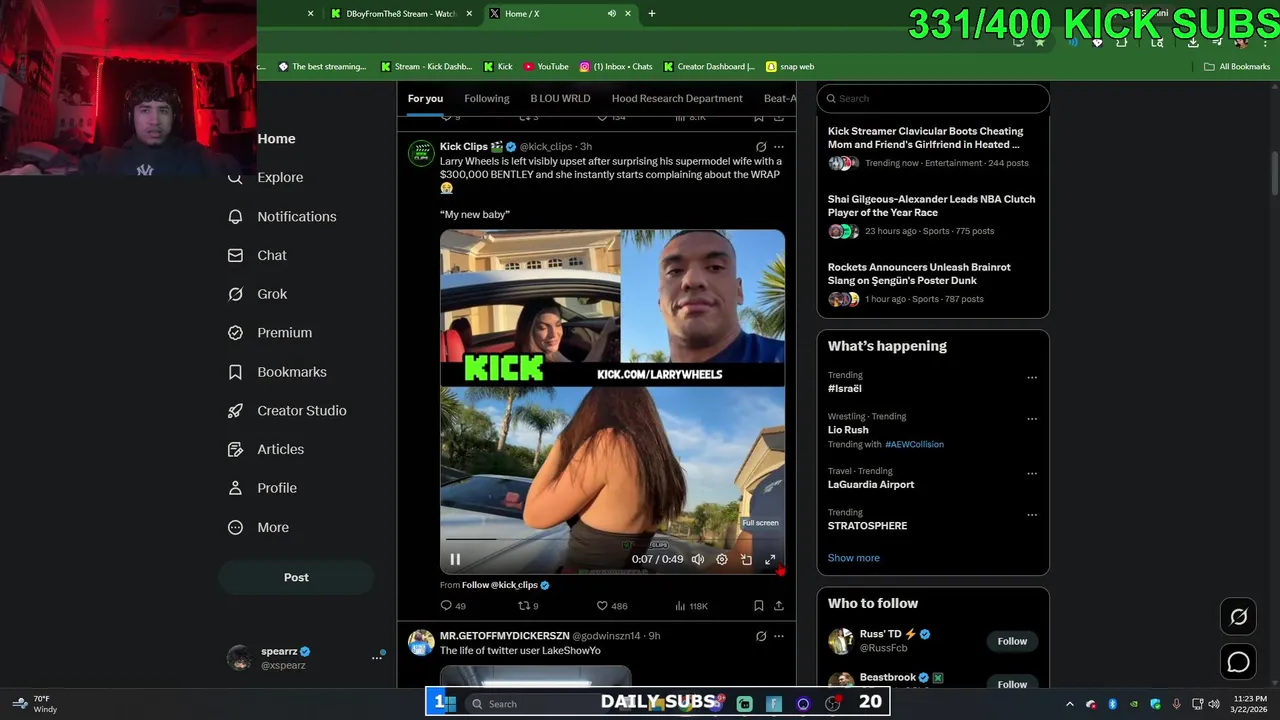1280x720 pixels.
Task: Open Articles in the sidebar
Action: coord(266,449)
